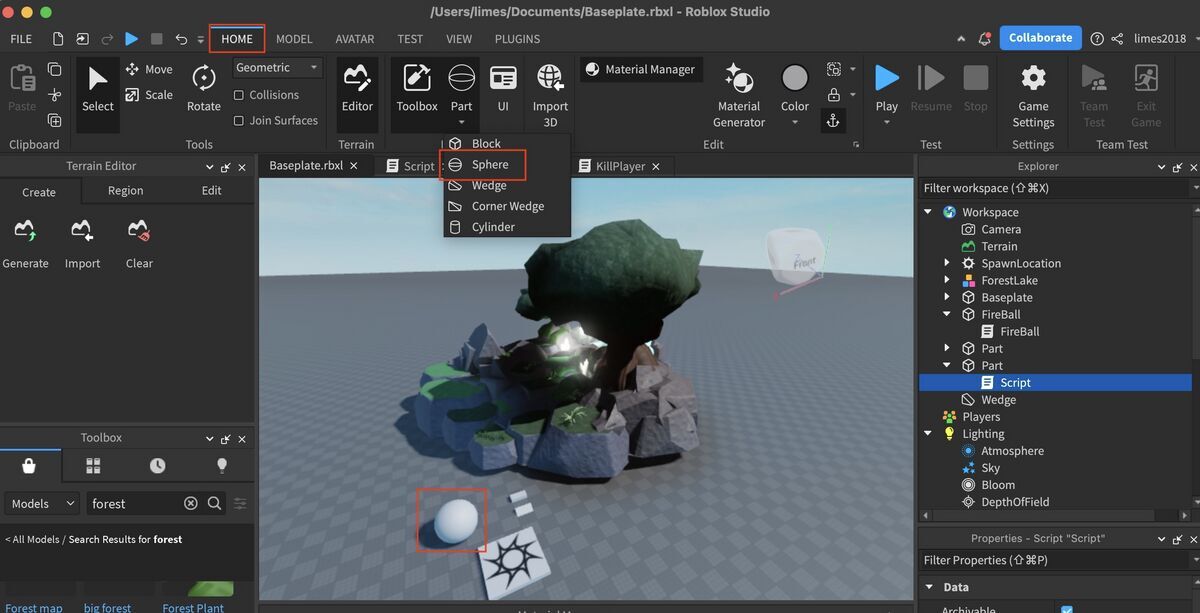Open the Geometric dropdown
Viewport: 1200px width, 613px height.
(x=277, y=67)
